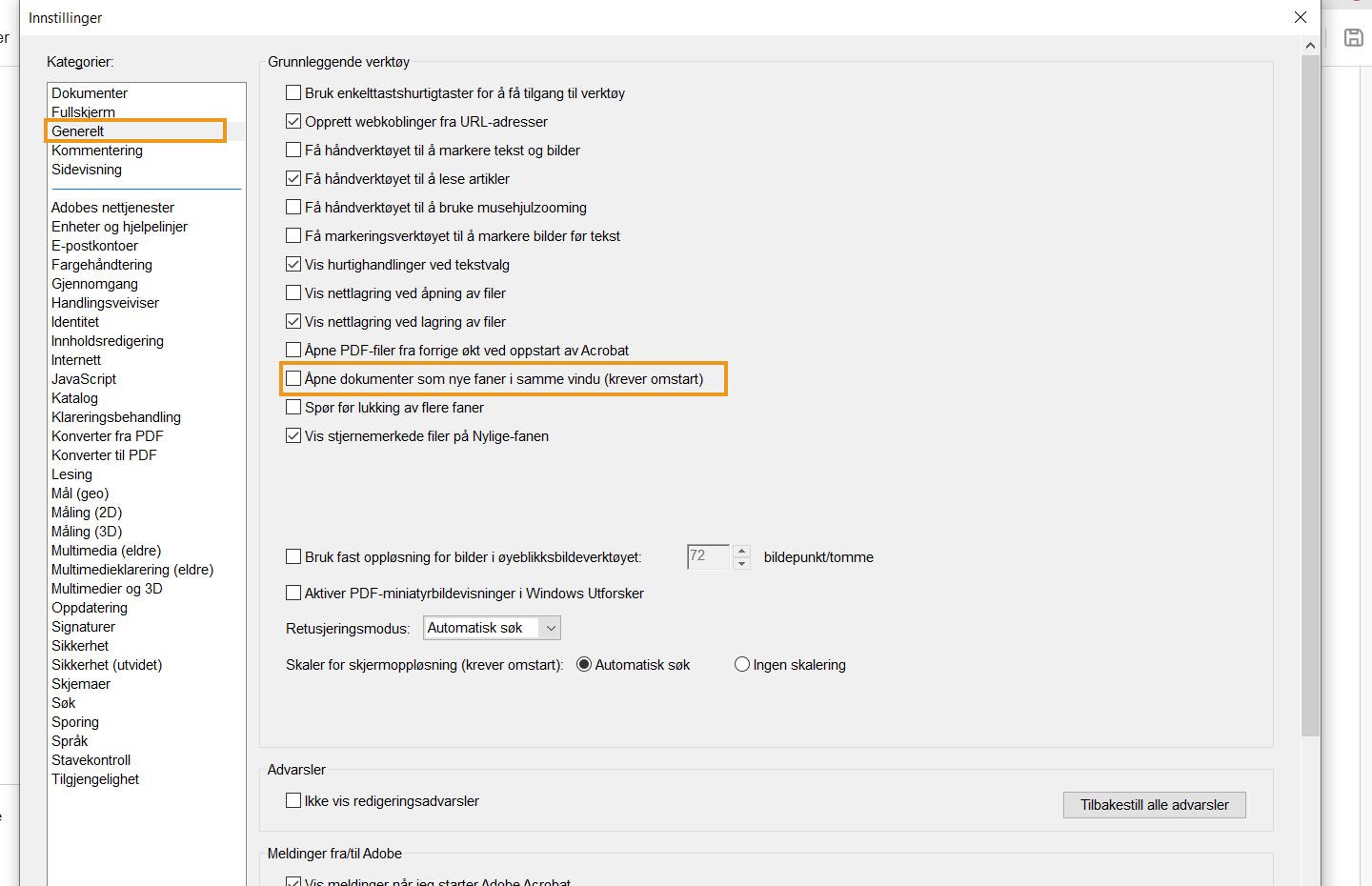Select the 'Ingen skalering' radio option
This screenshot has height=886, width=1372.
742,664
